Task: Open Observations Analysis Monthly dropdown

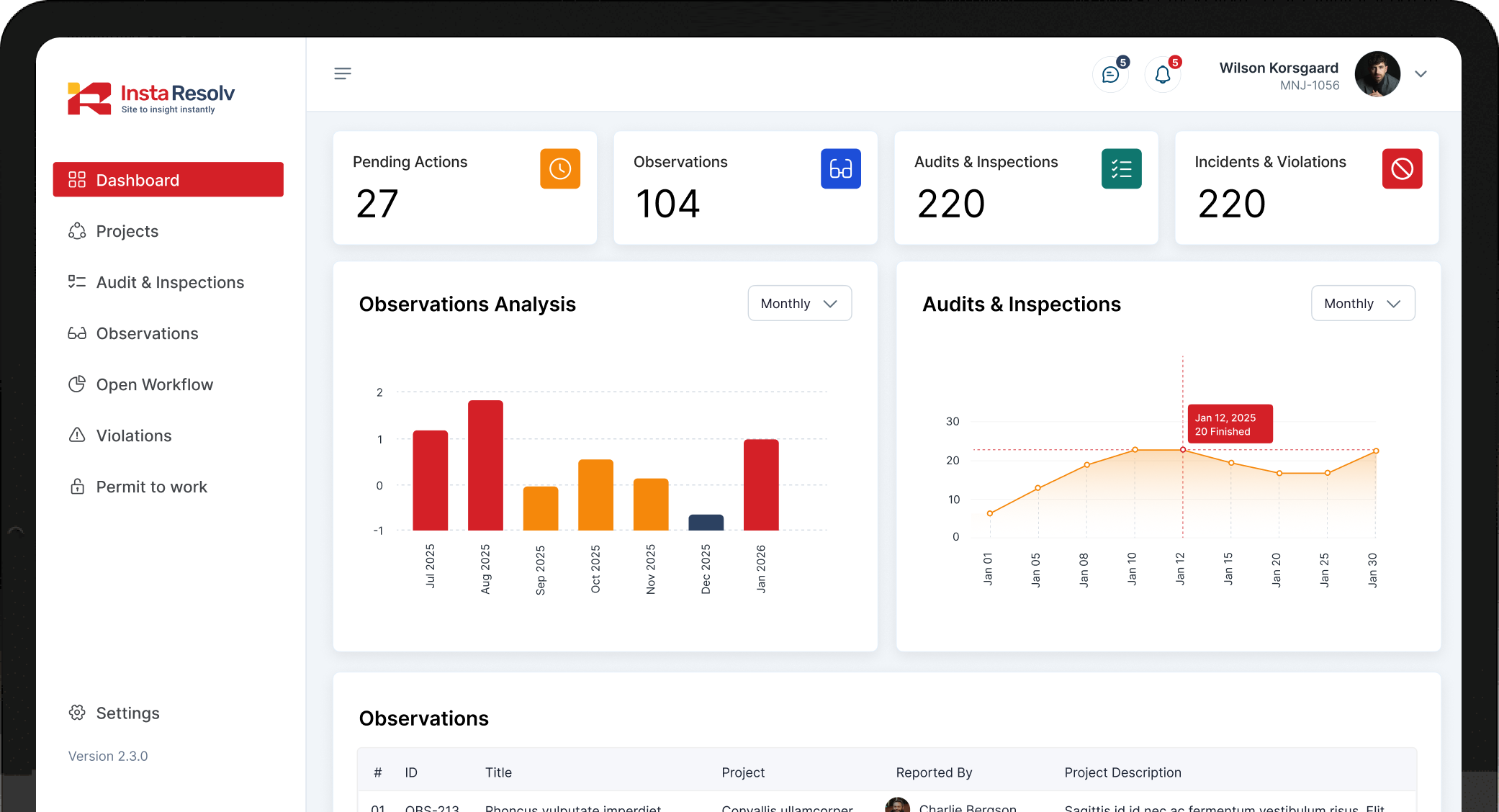Action: [x=799, y=304]
